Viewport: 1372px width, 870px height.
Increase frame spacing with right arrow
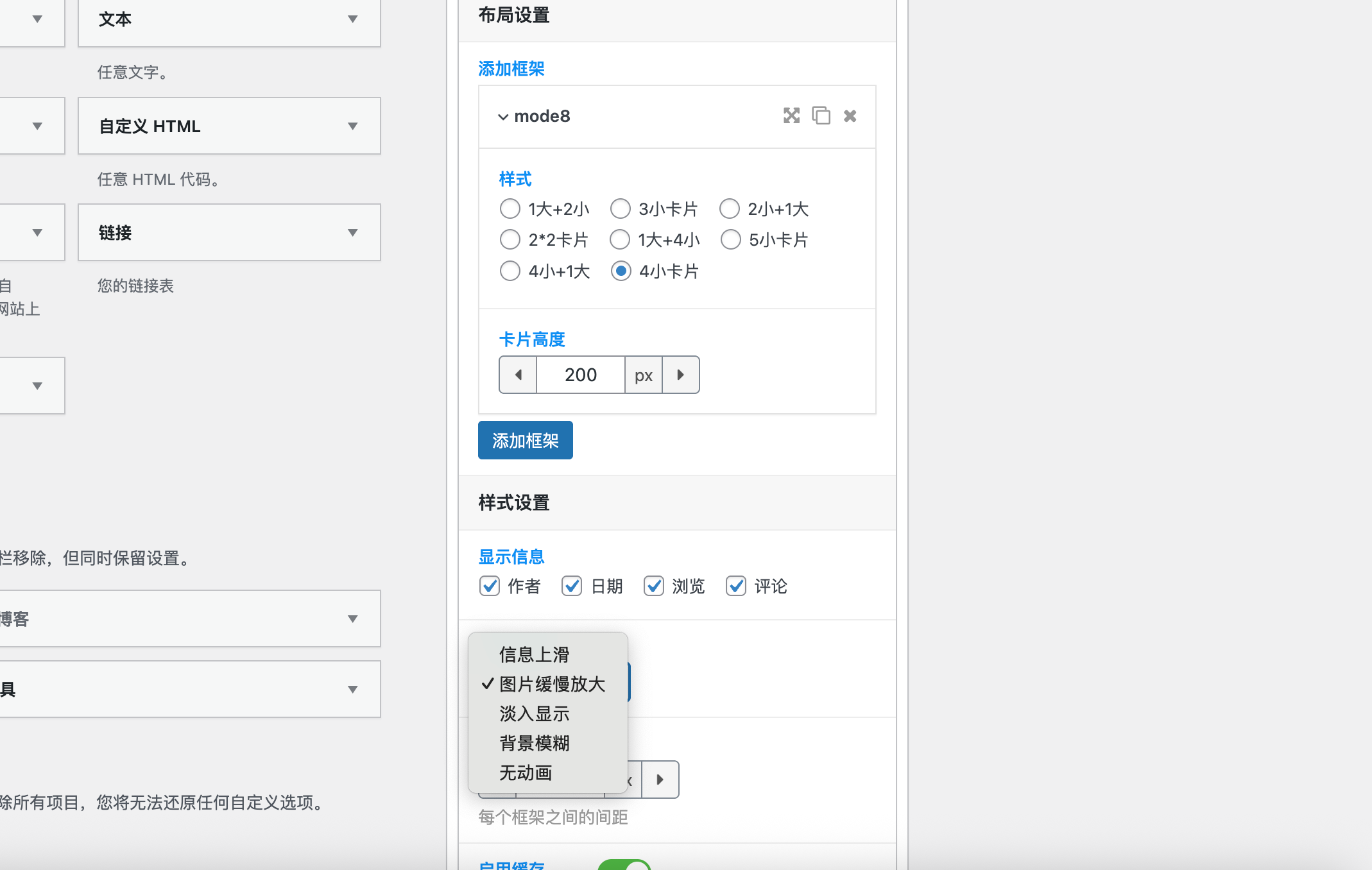pyautogui.click(x=660, y=780)
